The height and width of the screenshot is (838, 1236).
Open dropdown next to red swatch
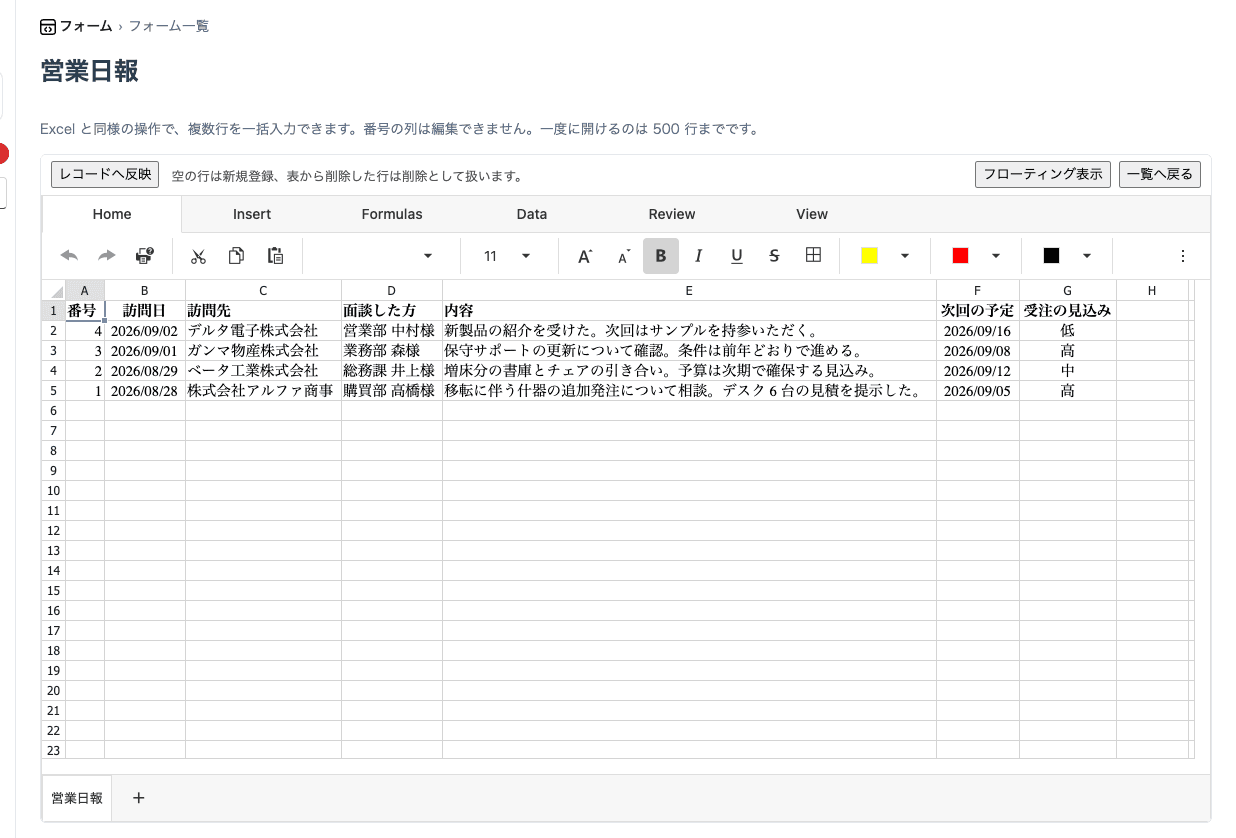click(x=996, y=256)
